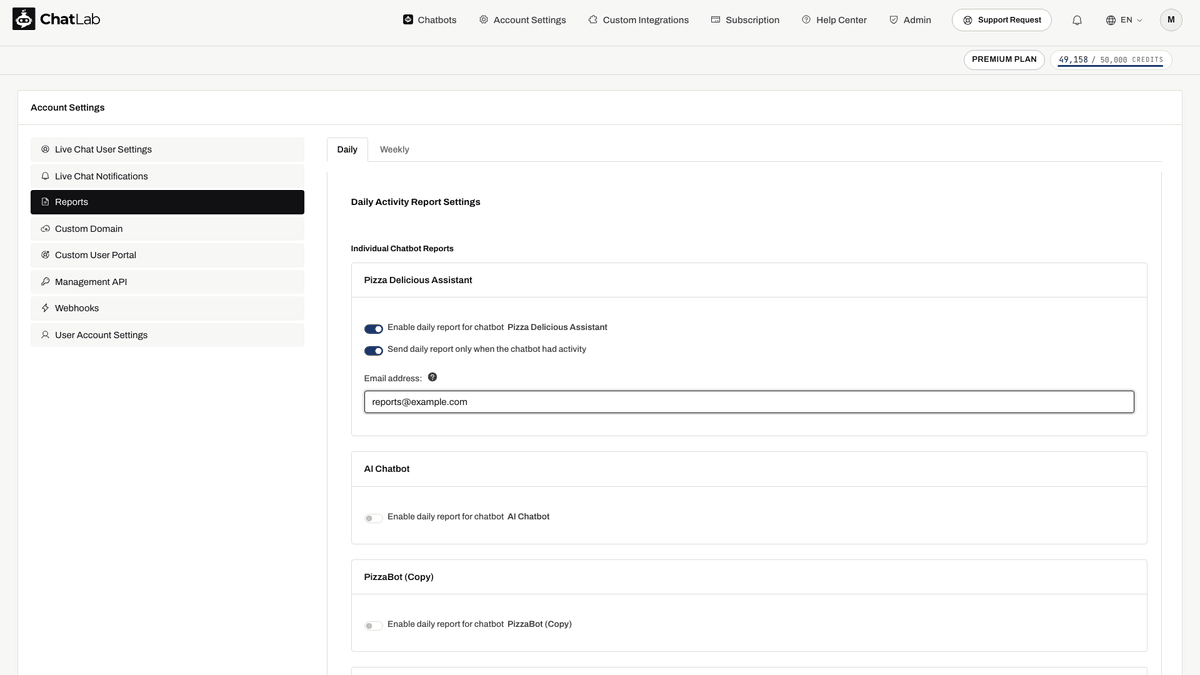Toggle send report only when chatbot had activity
This screenshot has height=675, width=1200.
tap(373, 351)
